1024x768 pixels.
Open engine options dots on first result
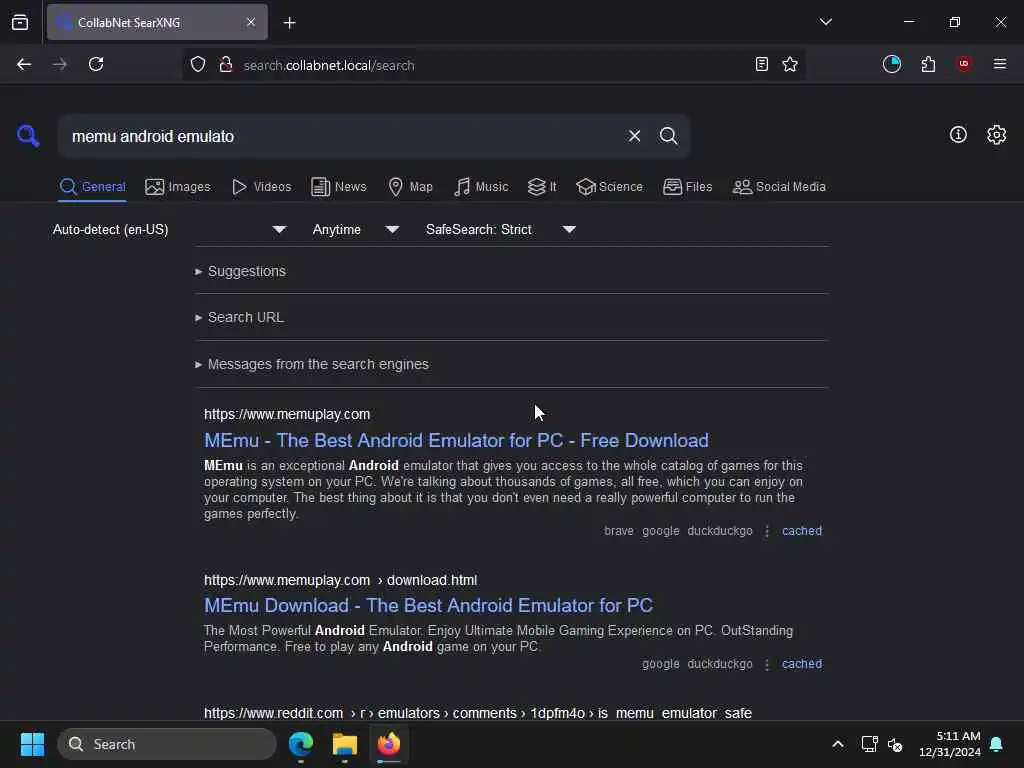(x=767, y=531)
